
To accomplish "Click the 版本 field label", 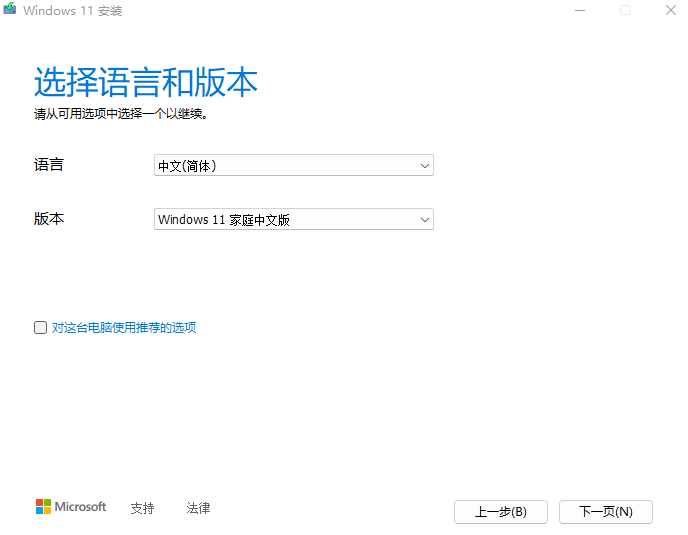I will pos(49,219).
